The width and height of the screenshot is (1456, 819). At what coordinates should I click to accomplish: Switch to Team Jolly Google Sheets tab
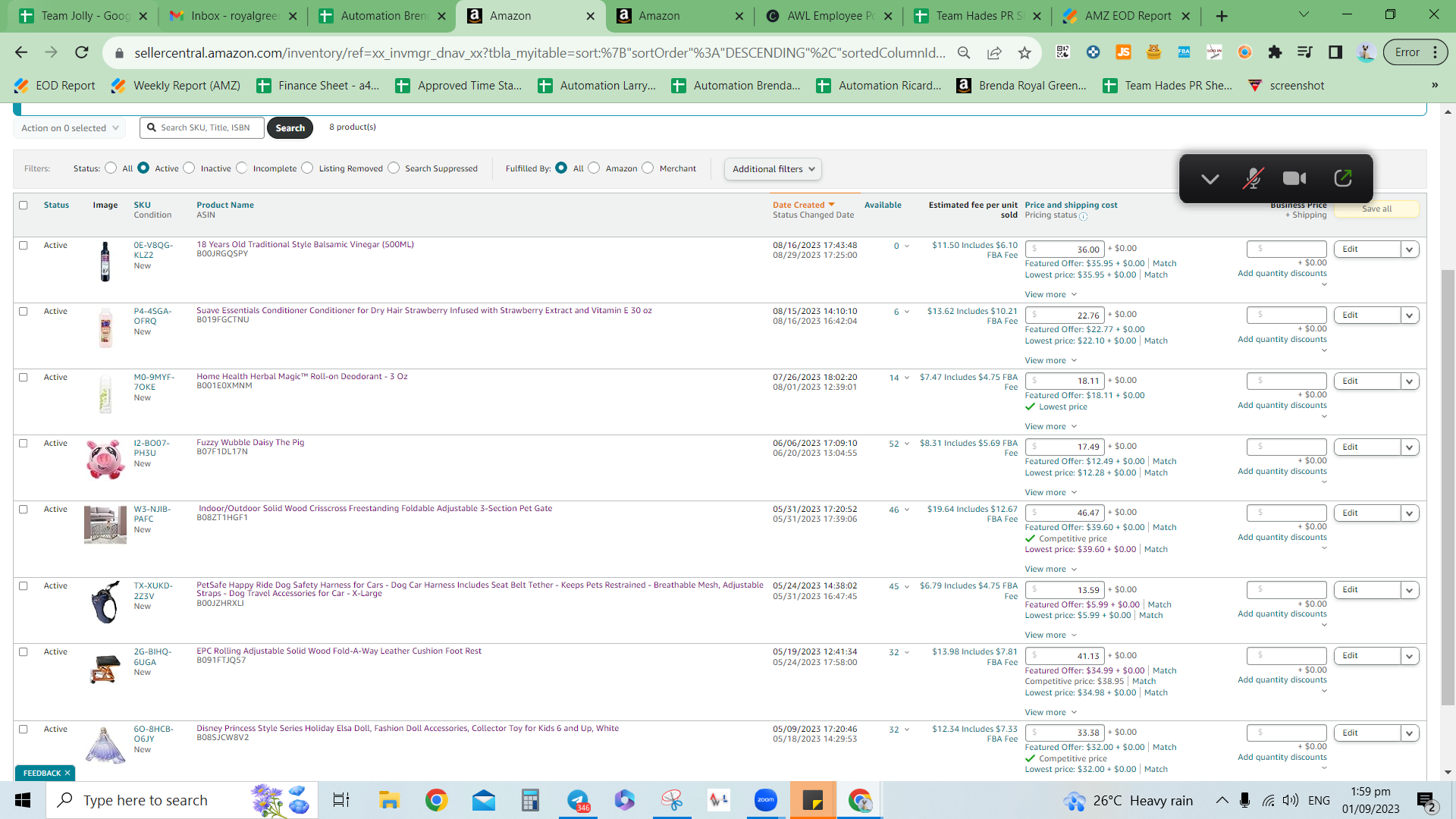coord(83,16)
